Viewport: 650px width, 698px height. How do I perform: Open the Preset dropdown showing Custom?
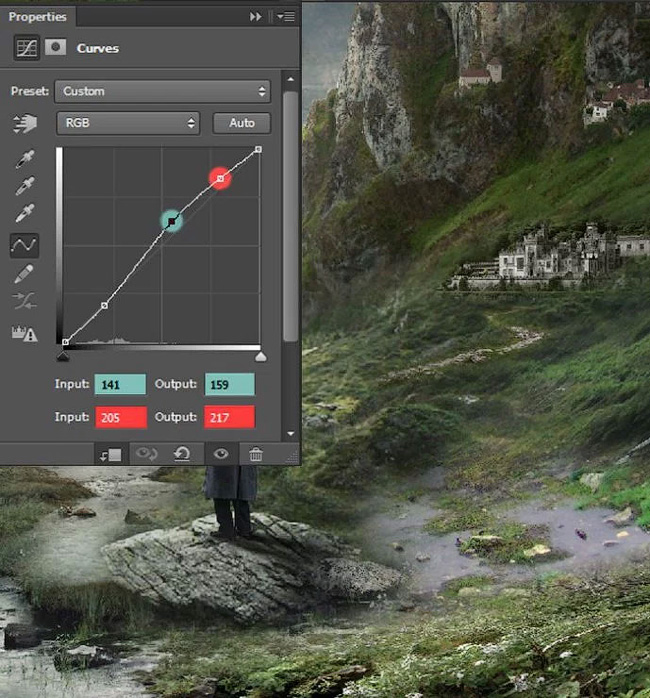162,91
